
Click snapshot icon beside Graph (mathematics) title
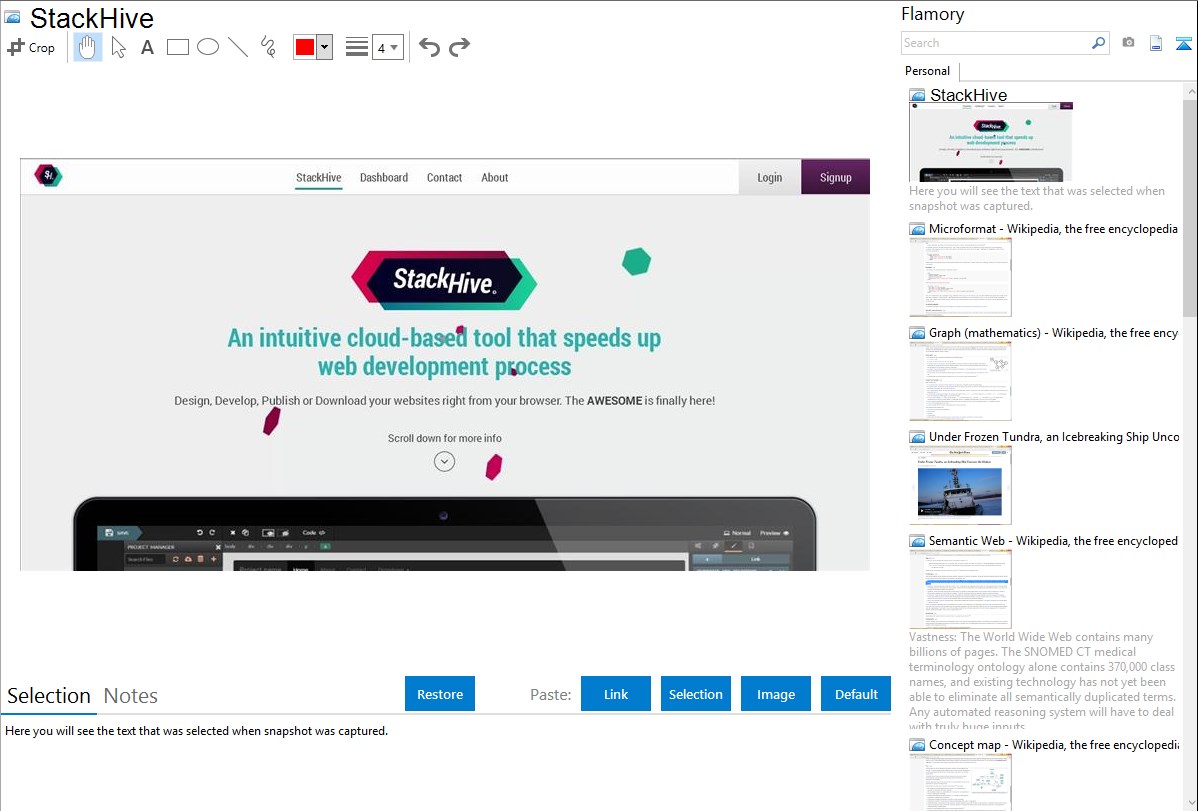[917, 333]
